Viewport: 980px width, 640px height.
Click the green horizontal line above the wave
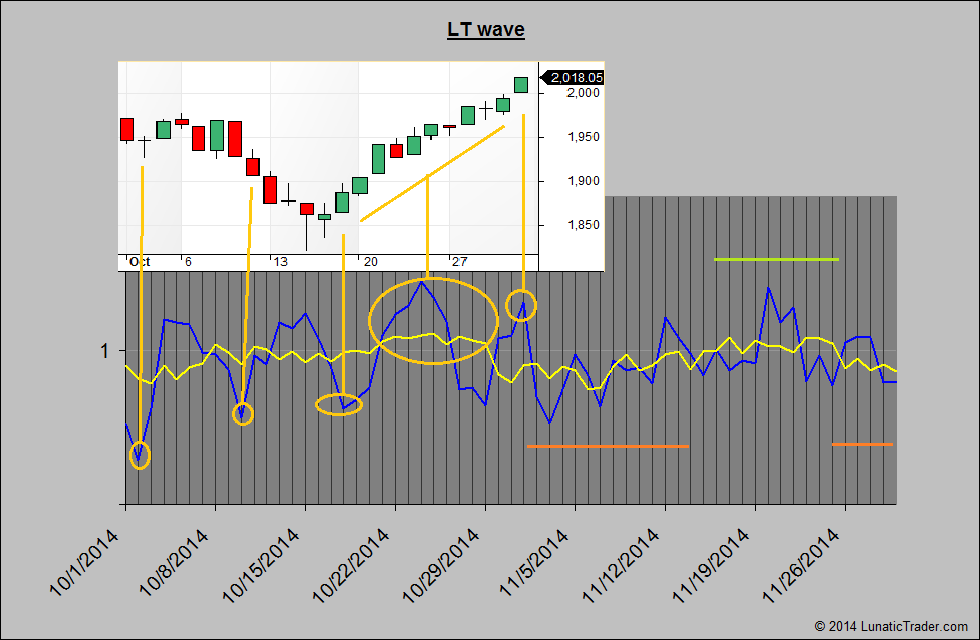click(x=776, y=260)
